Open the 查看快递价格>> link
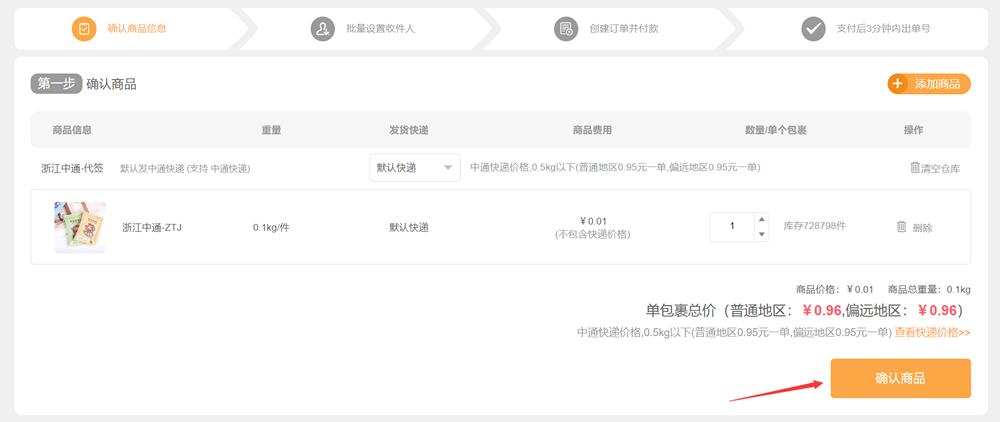 tap(932, 332)
